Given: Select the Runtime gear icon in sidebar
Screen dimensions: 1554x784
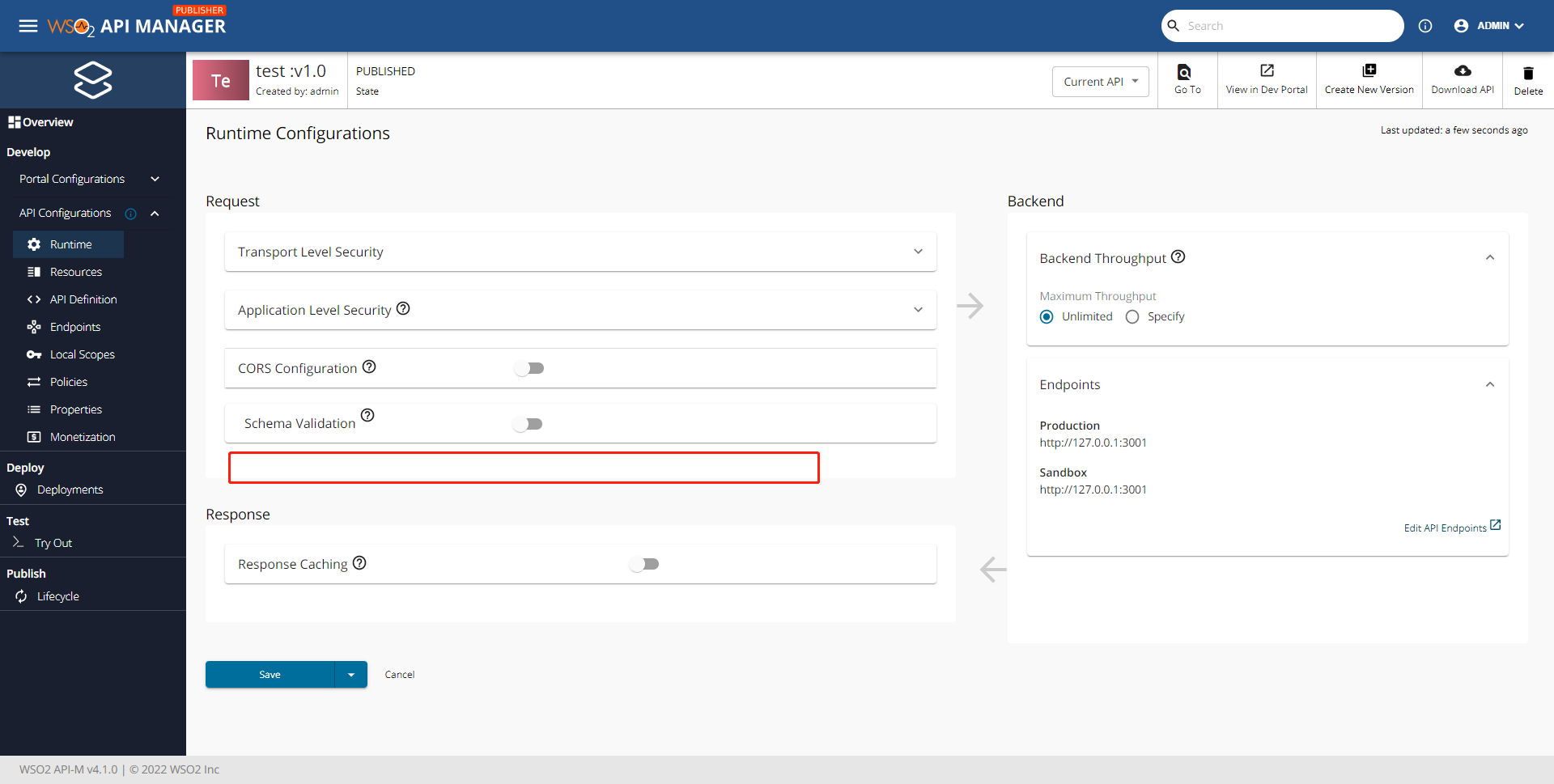Looking at the screenshot, I should tap(33, 244).
